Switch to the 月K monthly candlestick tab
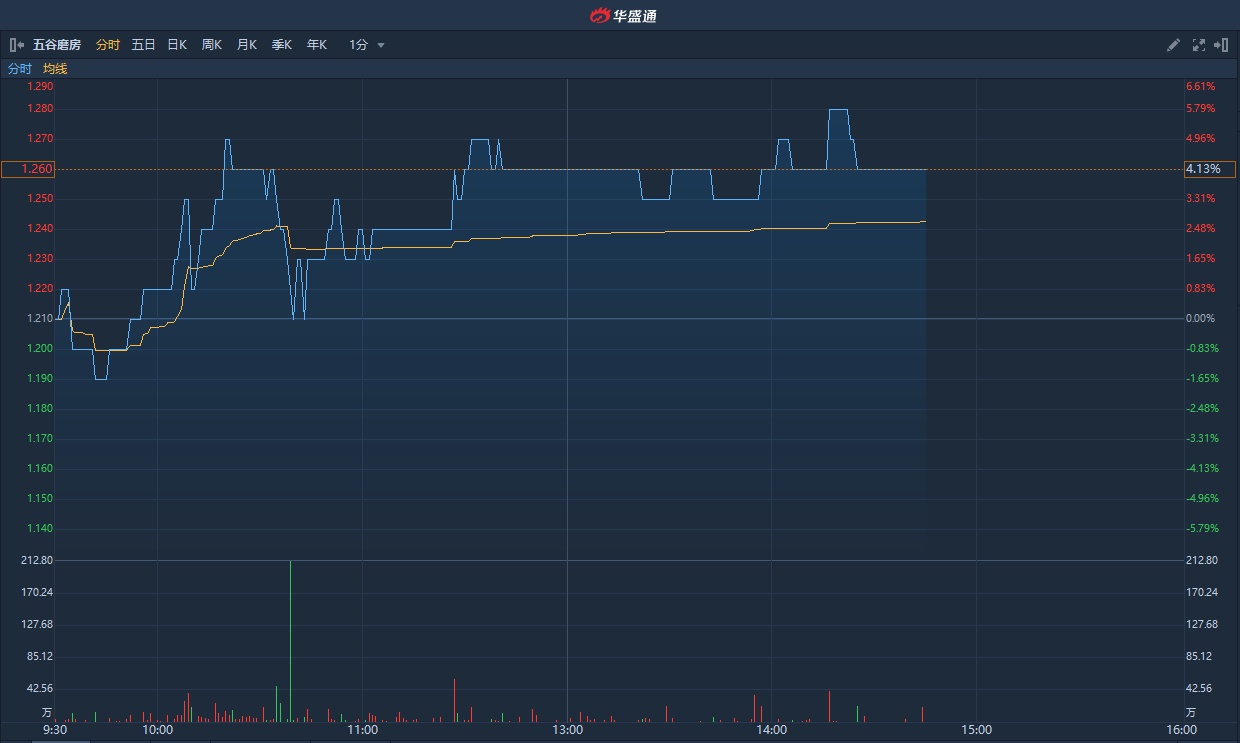The height and width of the screenshot is (743, 1240). [246, 45]
